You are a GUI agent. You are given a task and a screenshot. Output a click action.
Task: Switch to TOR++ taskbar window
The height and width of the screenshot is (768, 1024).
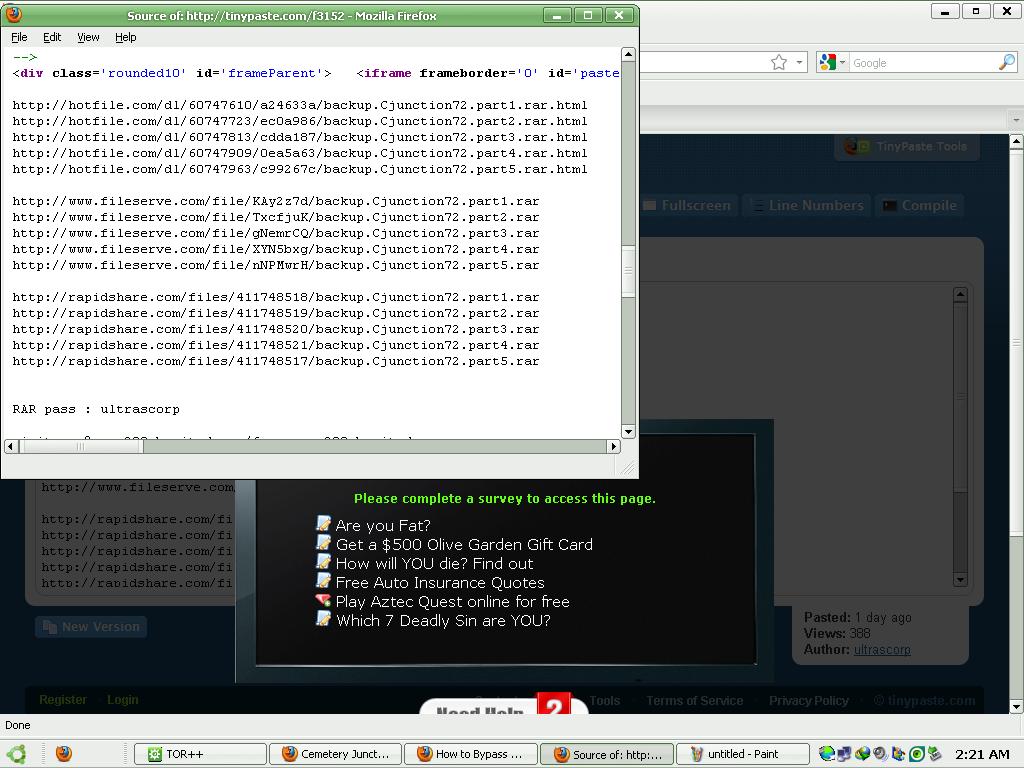click(x=200, y=754)
